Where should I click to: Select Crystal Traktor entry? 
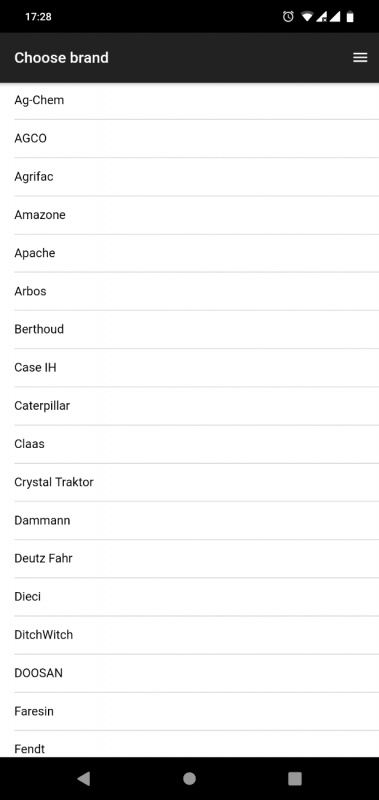189,483
